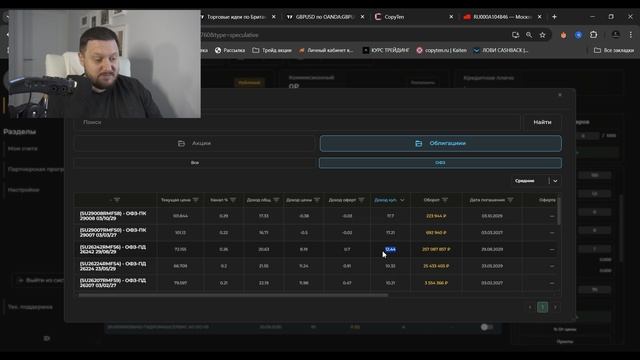Image resolution: width=640 pixels, height=360 pixels.
Task: Select the Все bond filter tab
Action: pyautogui.click(x=195, y=162)
